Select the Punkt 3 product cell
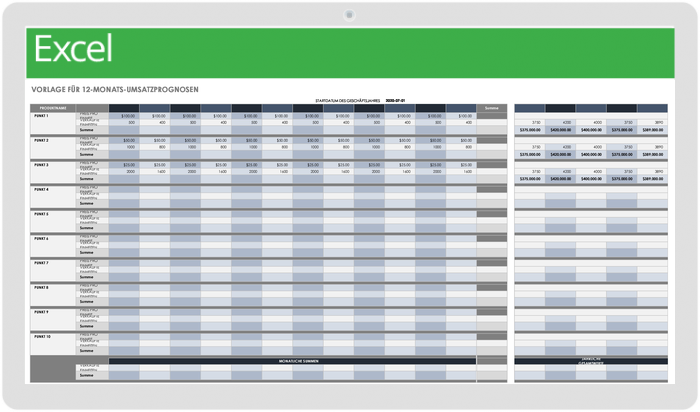The width and height of the screenshot is (700, 412). click(x=42, y=165)
